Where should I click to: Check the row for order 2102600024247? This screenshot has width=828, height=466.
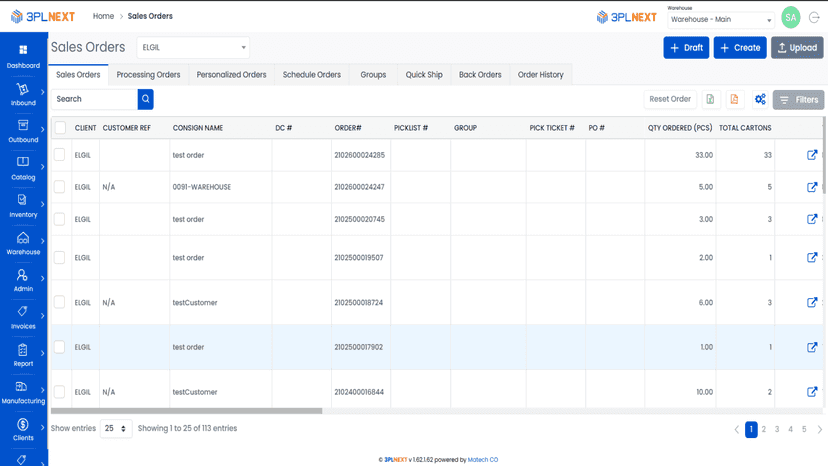[x=60, y=187]
